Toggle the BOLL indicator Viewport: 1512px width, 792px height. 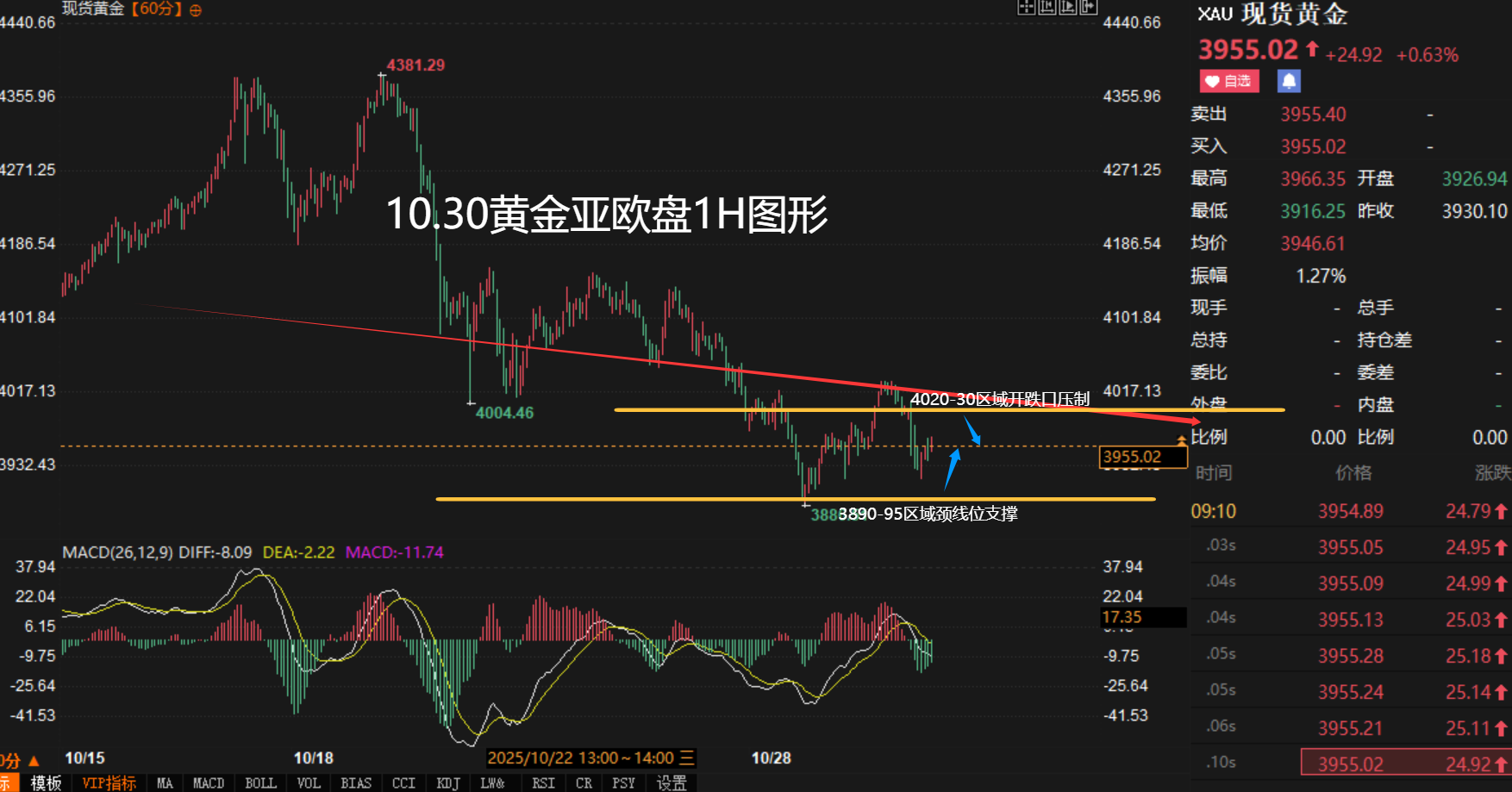(260, 783)
